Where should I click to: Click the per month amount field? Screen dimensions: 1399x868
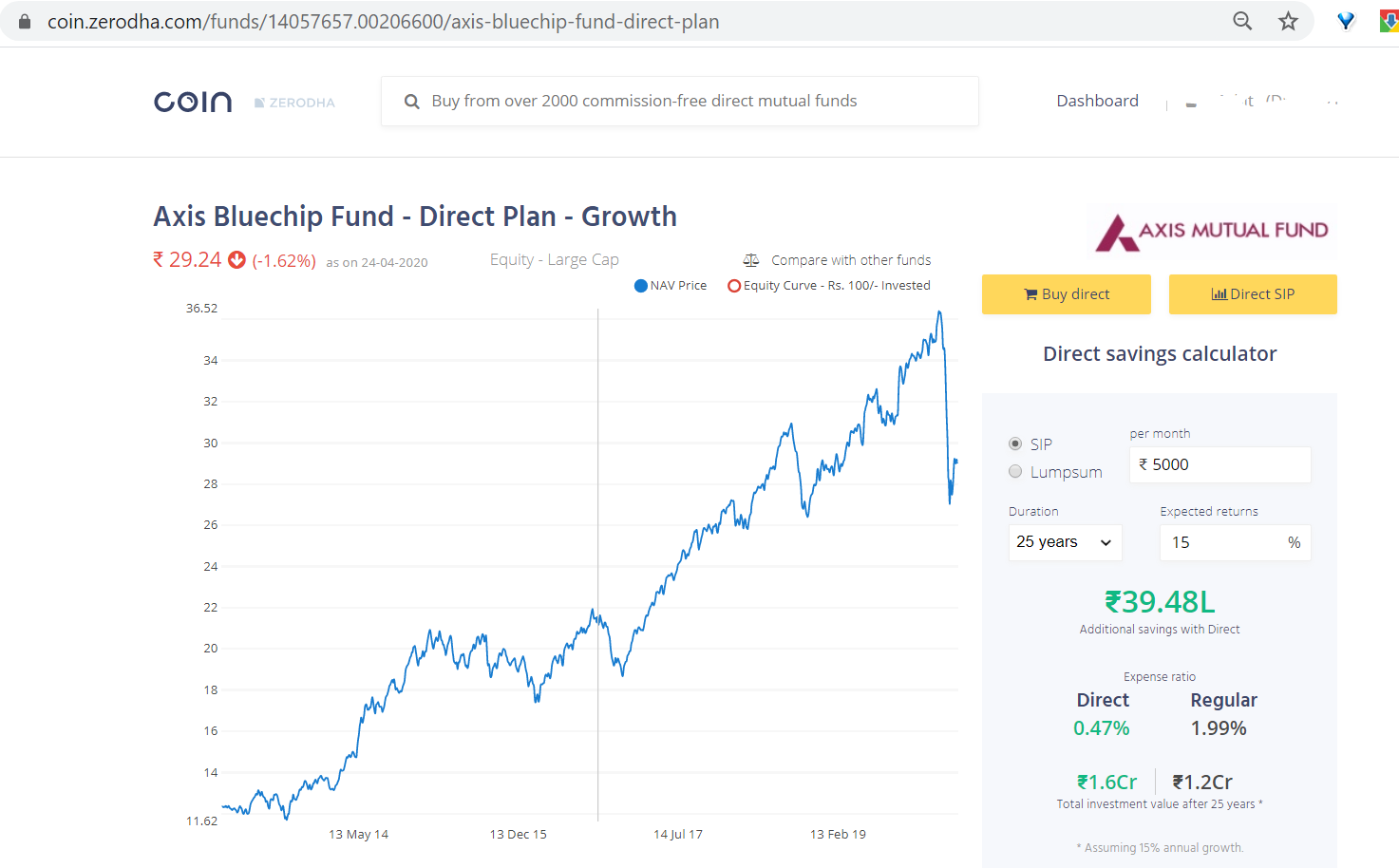pos(1219,464)
